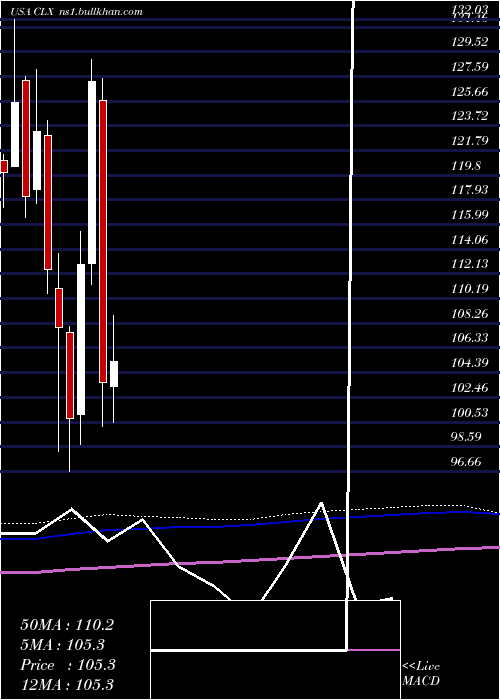Click the '5MA : 105.3' readout
The height and width of the screenshot is (700, 500).
(x=62, y=645)
